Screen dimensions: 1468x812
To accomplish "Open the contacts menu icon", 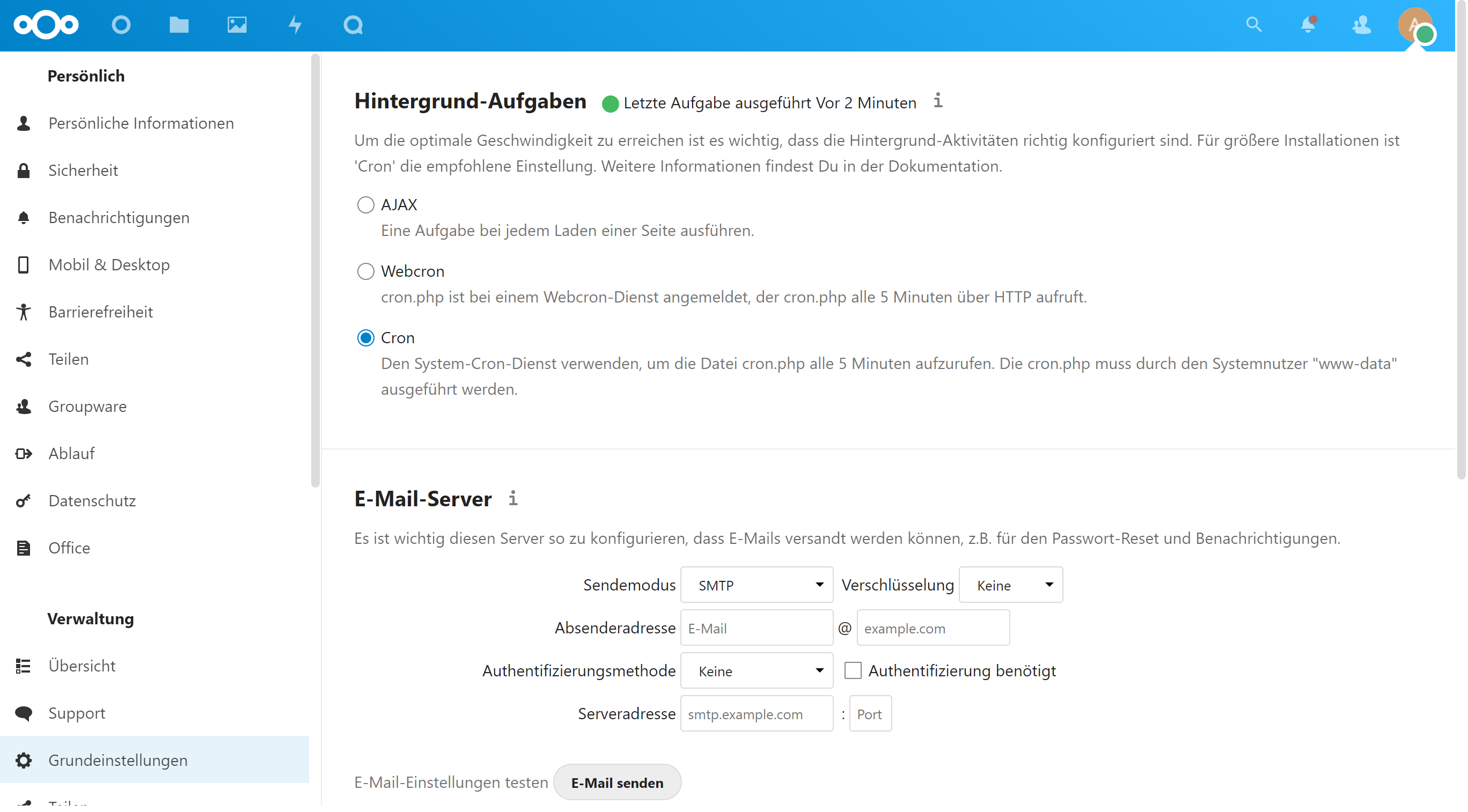I will point(1361,25).
